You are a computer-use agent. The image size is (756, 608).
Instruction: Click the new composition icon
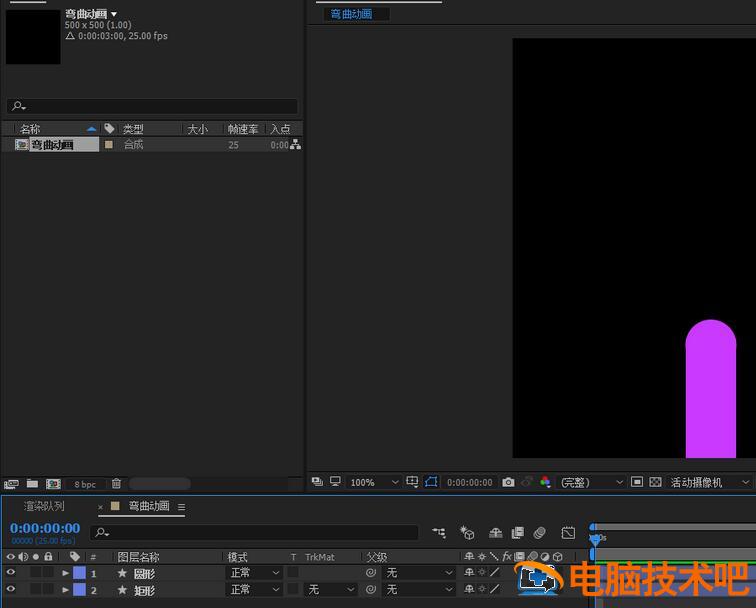pos(53,484)
